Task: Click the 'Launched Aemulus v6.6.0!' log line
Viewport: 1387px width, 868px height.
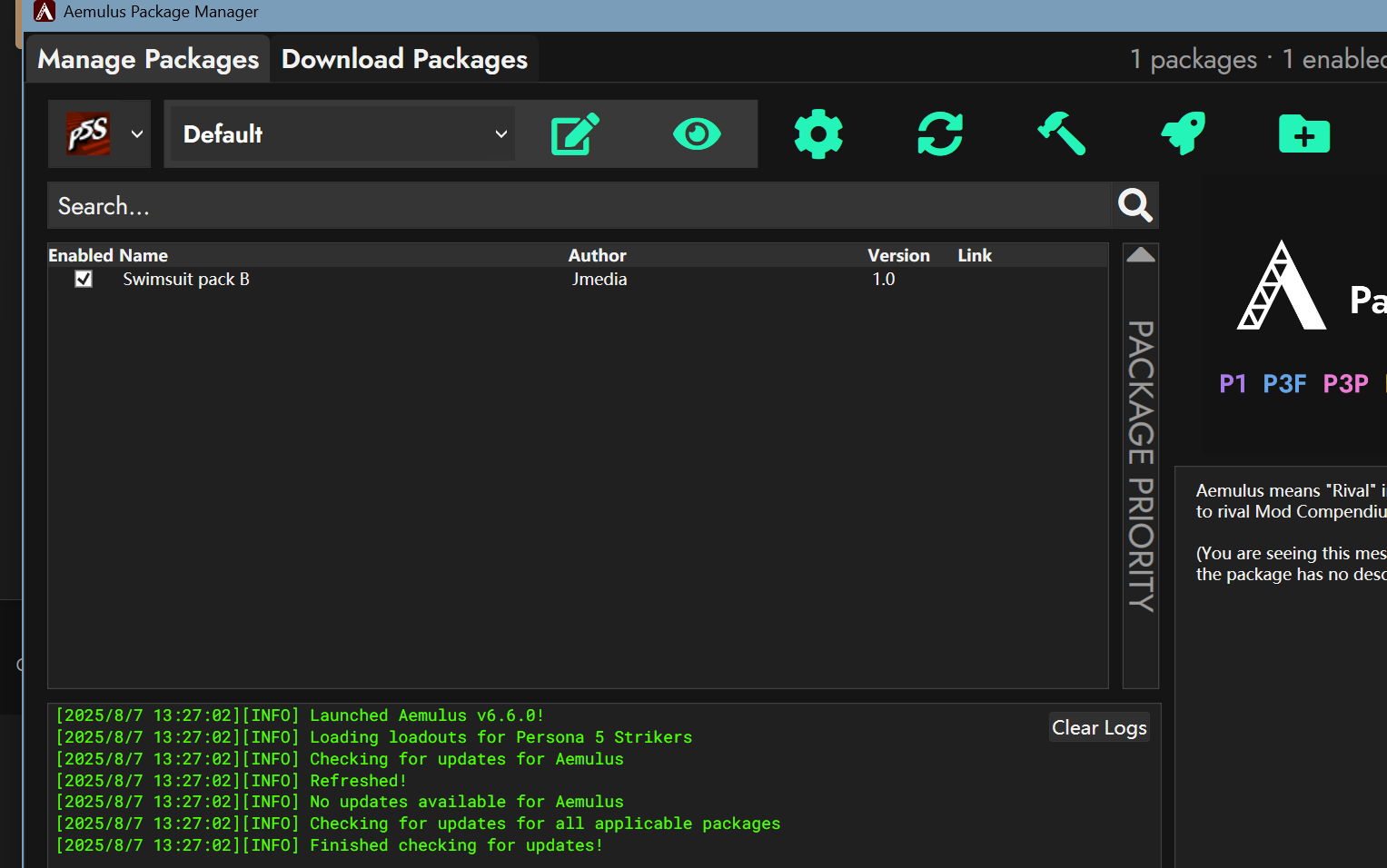Action: pyautogui.click(x=300, y=715)
